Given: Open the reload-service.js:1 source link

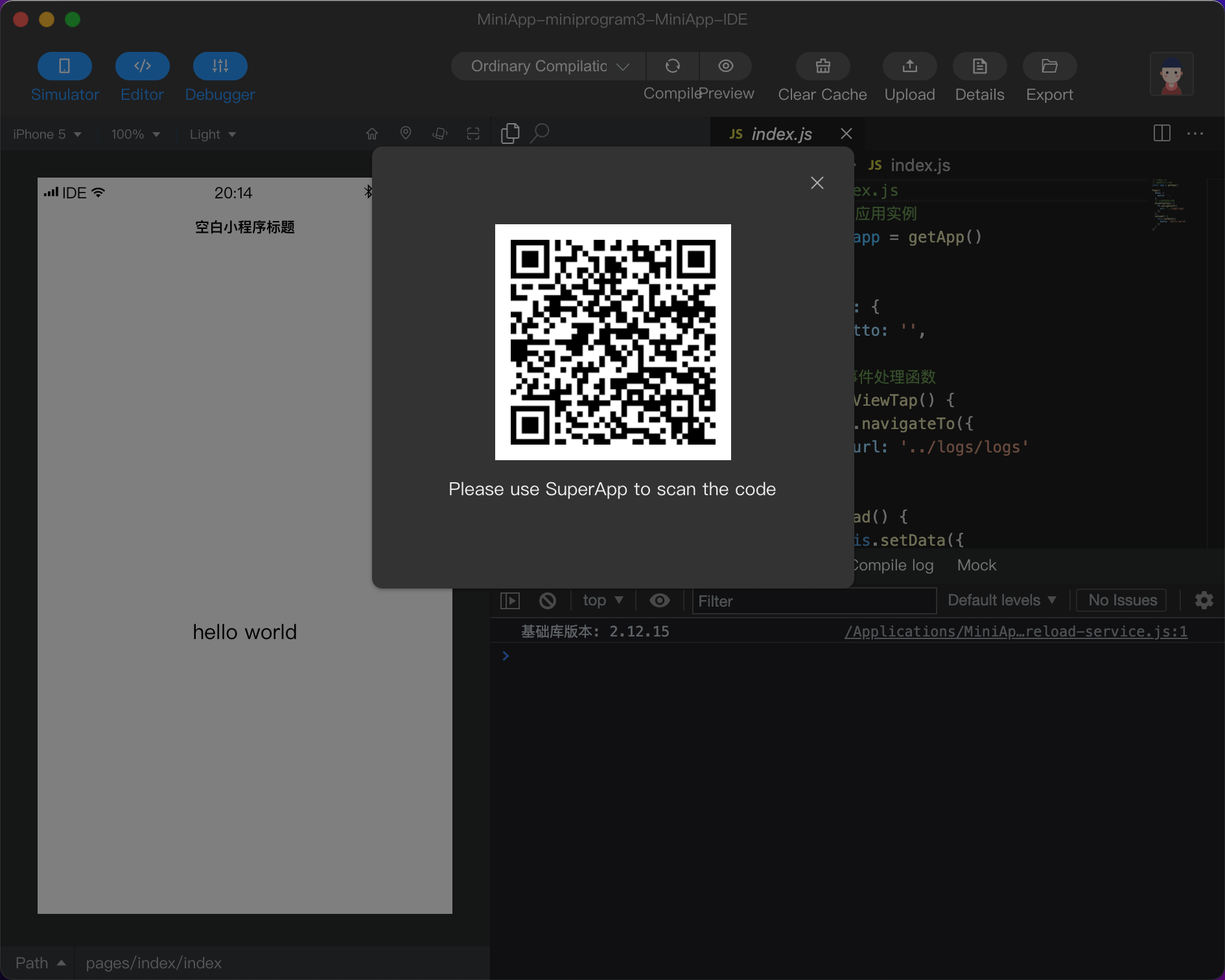Looking at the screenshot, I should (1016, 631).
